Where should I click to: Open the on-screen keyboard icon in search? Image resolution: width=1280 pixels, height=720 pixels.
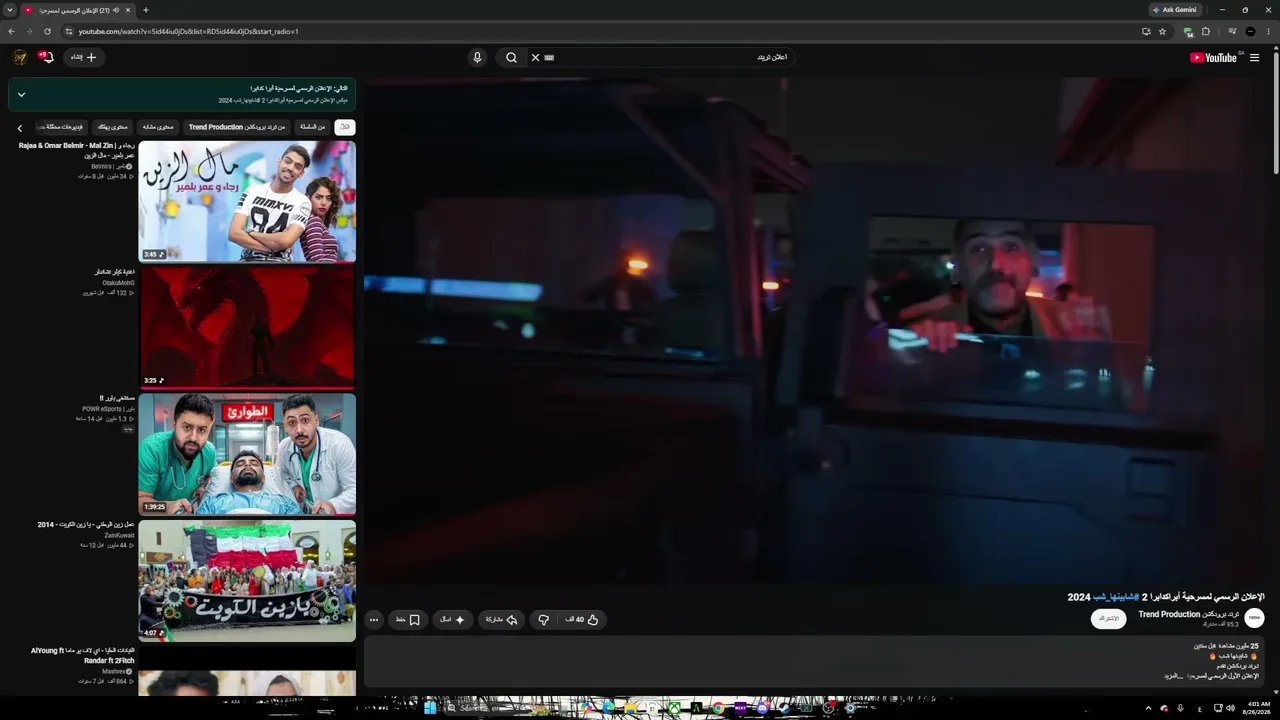click(x=549, y=57)
